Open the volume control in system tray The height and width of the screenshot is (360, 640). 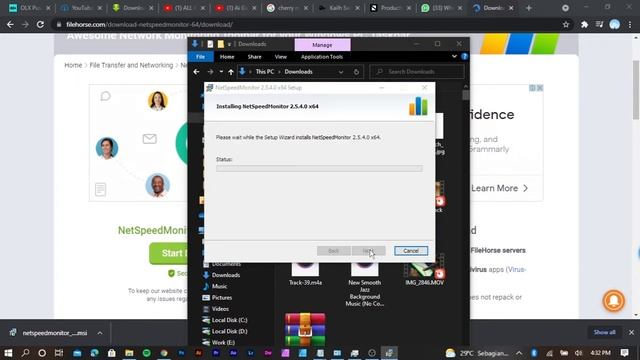pyautogui.click(x=578, y=353)
